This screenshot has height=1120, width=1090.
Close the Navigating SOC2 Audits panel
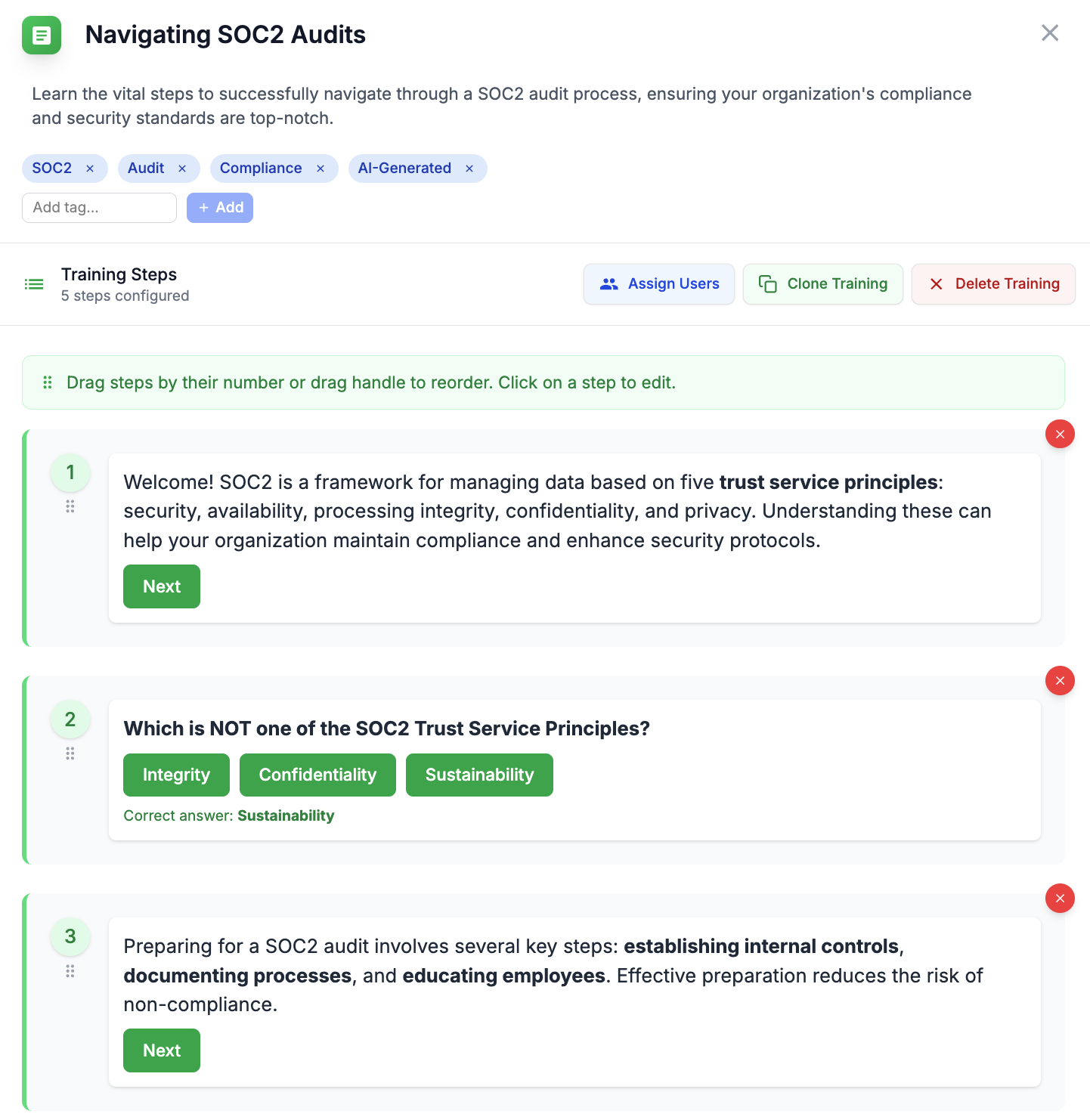pos(1050,32)
